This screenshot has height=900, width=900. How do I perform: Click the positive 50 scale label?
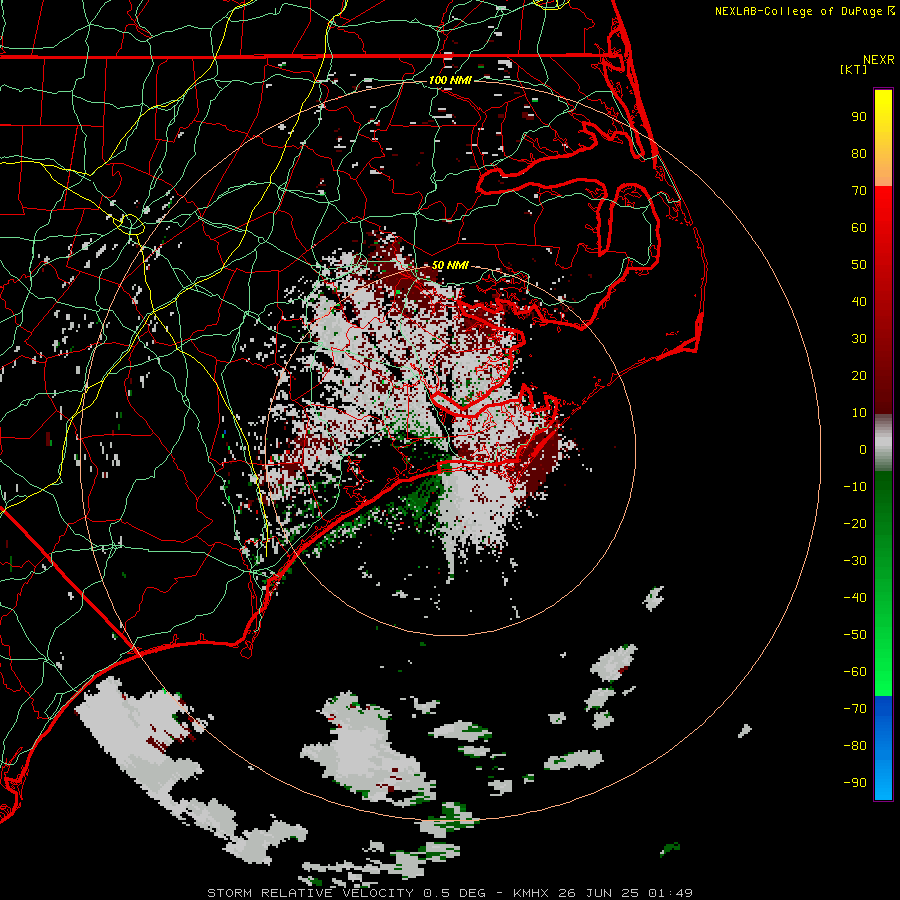click(859, 265)
